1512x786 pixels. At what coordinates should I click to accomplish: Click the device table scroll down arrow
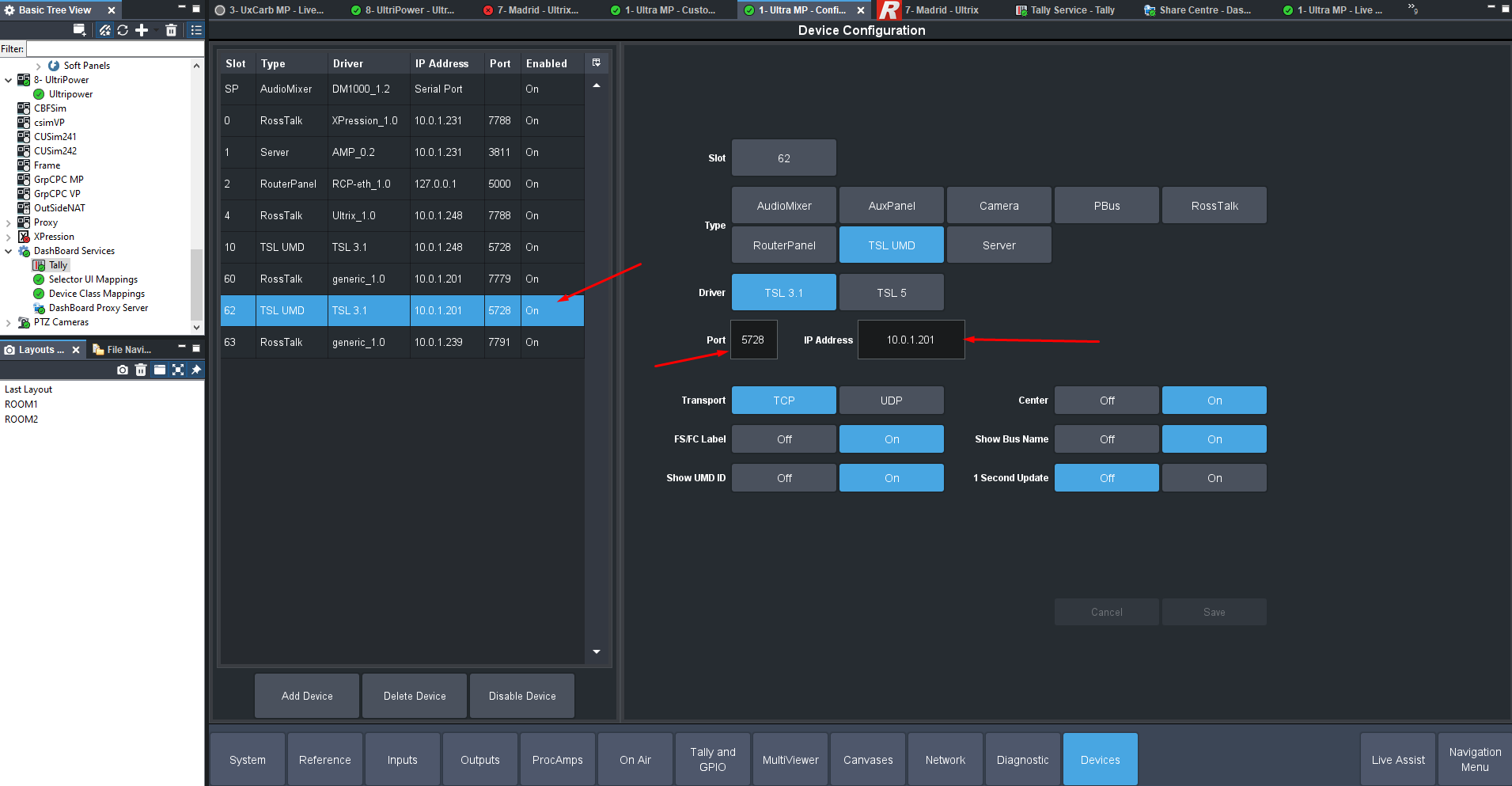[x=597, y=651]
